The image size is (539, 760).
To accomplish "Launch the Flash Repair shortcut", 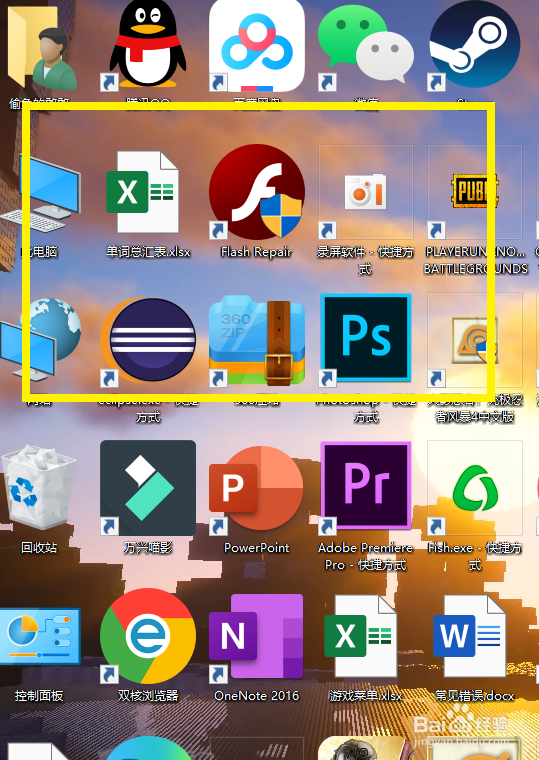I will point(257,192).
